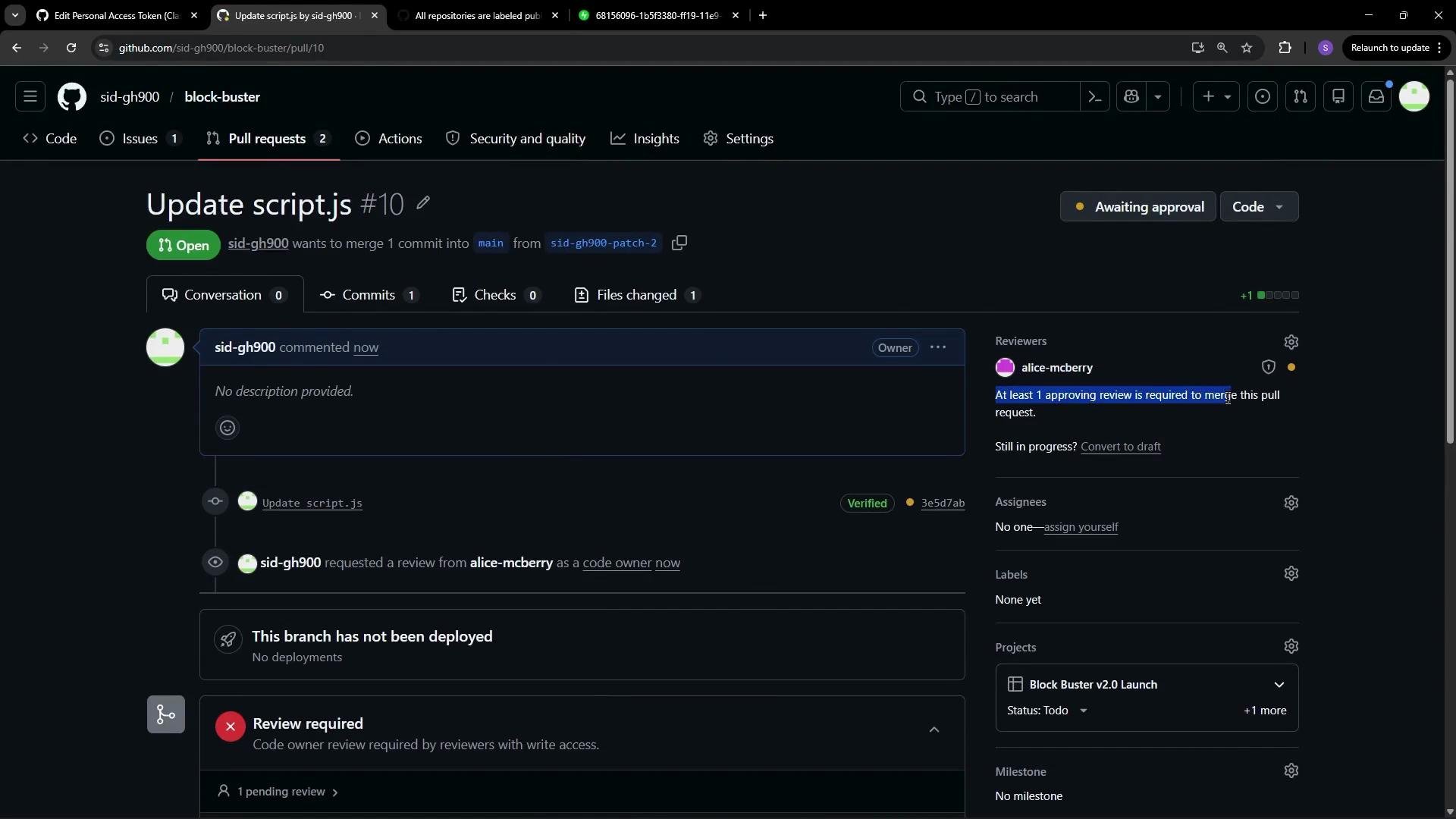This screenshot has height=819, width=1456.
Task: Click the Verified commit badge
Action: tap(867, 503)
